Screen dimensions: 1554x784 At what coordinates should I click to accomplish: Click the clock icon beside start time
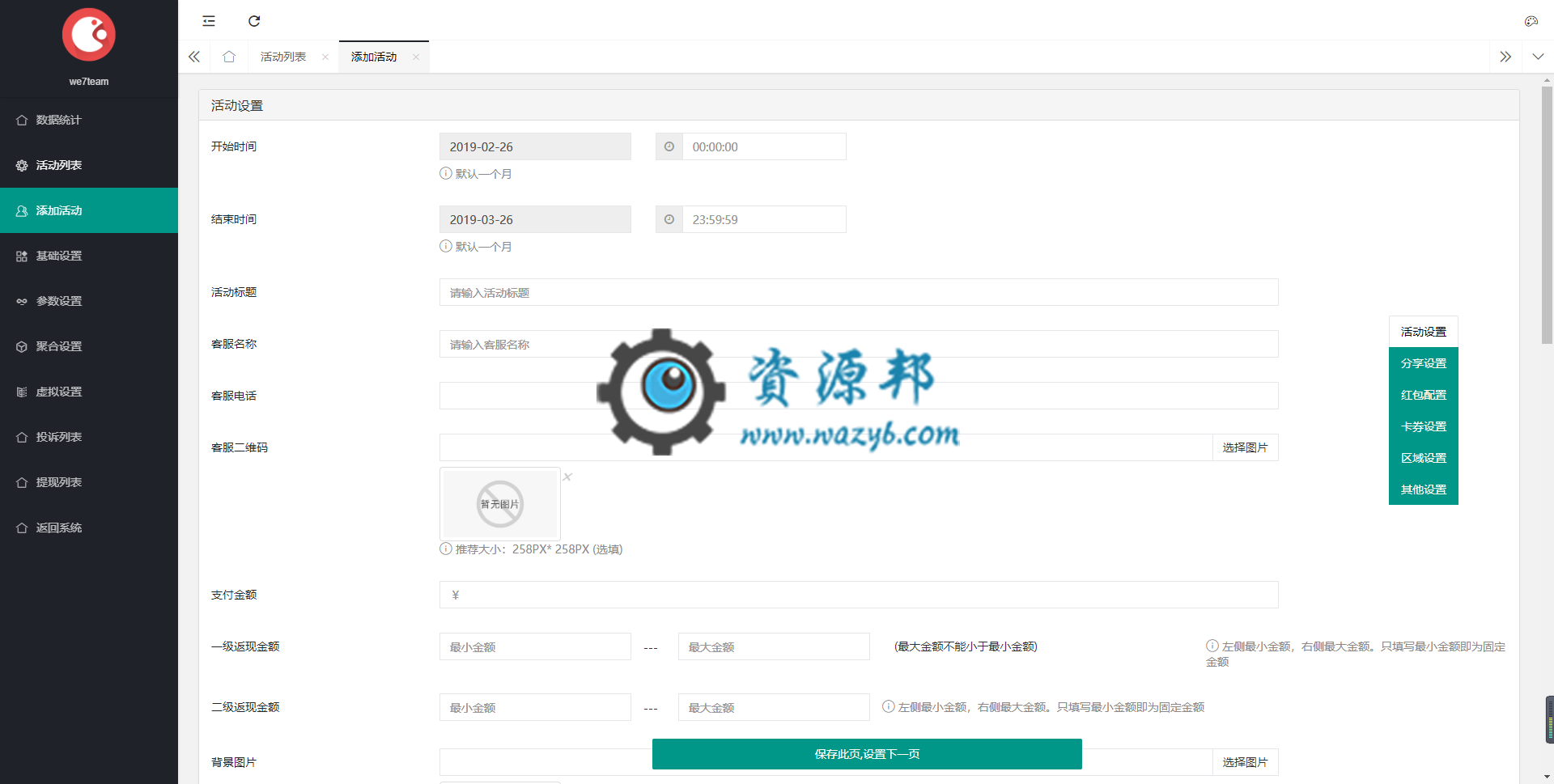pos(669,146)
